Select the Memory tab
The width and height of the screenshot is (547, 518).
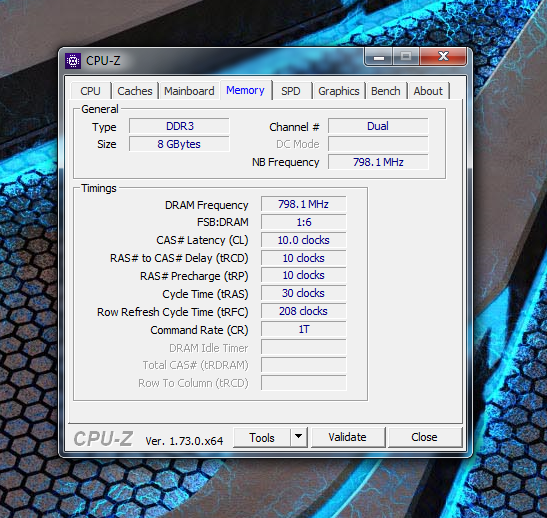point(245,90)
